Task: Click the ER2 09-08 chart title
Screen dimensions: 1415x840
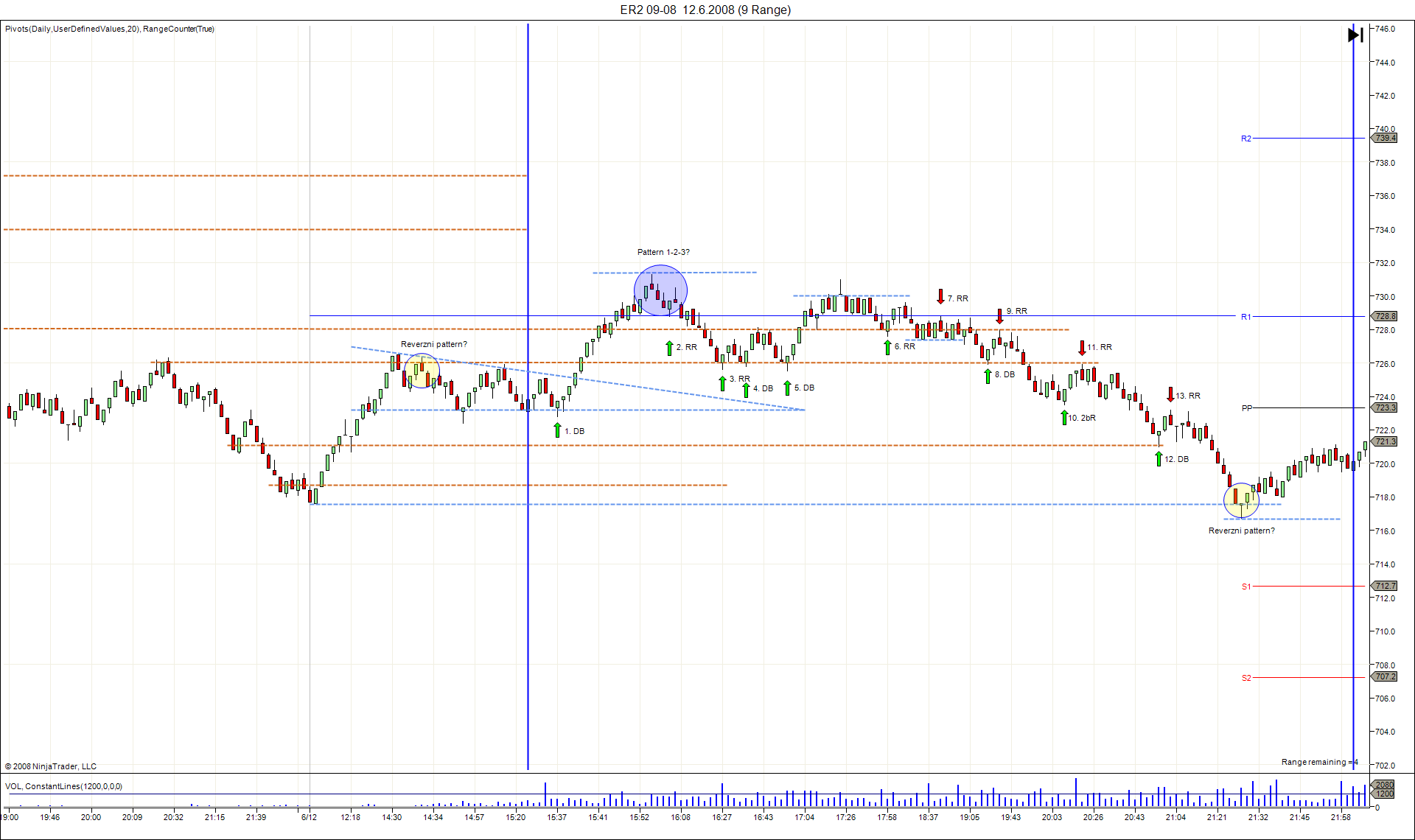Action: (705, 10)
